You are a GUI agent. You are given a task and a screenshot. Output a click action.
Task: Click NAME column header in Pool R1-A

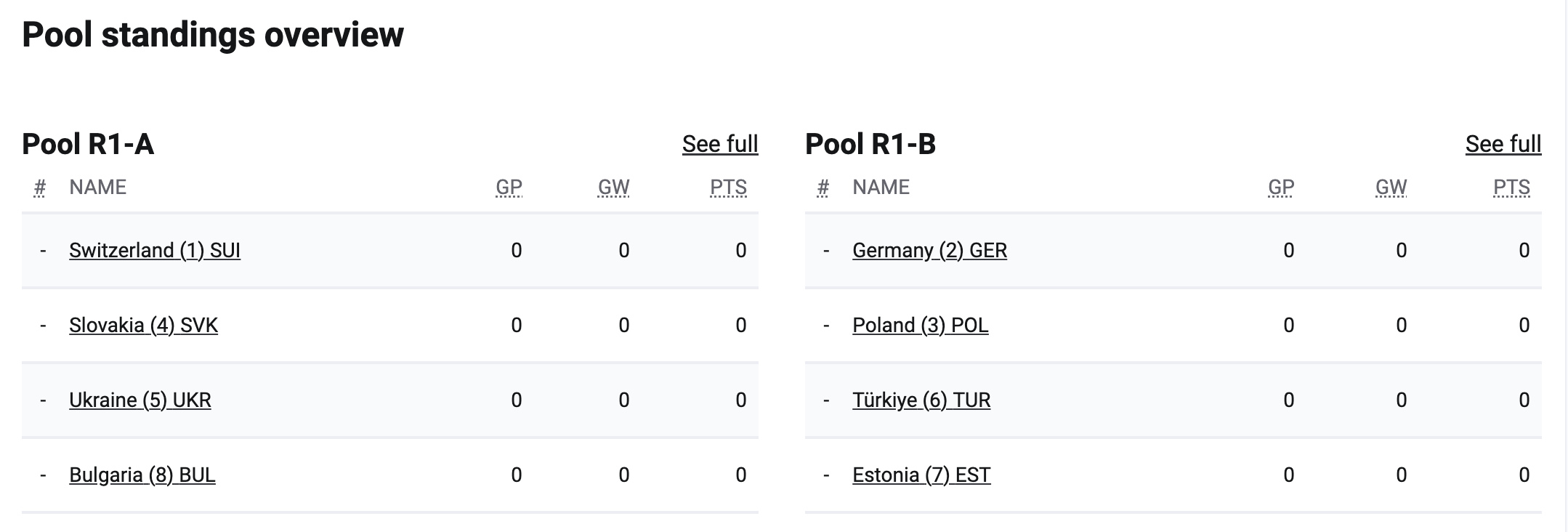97,188
